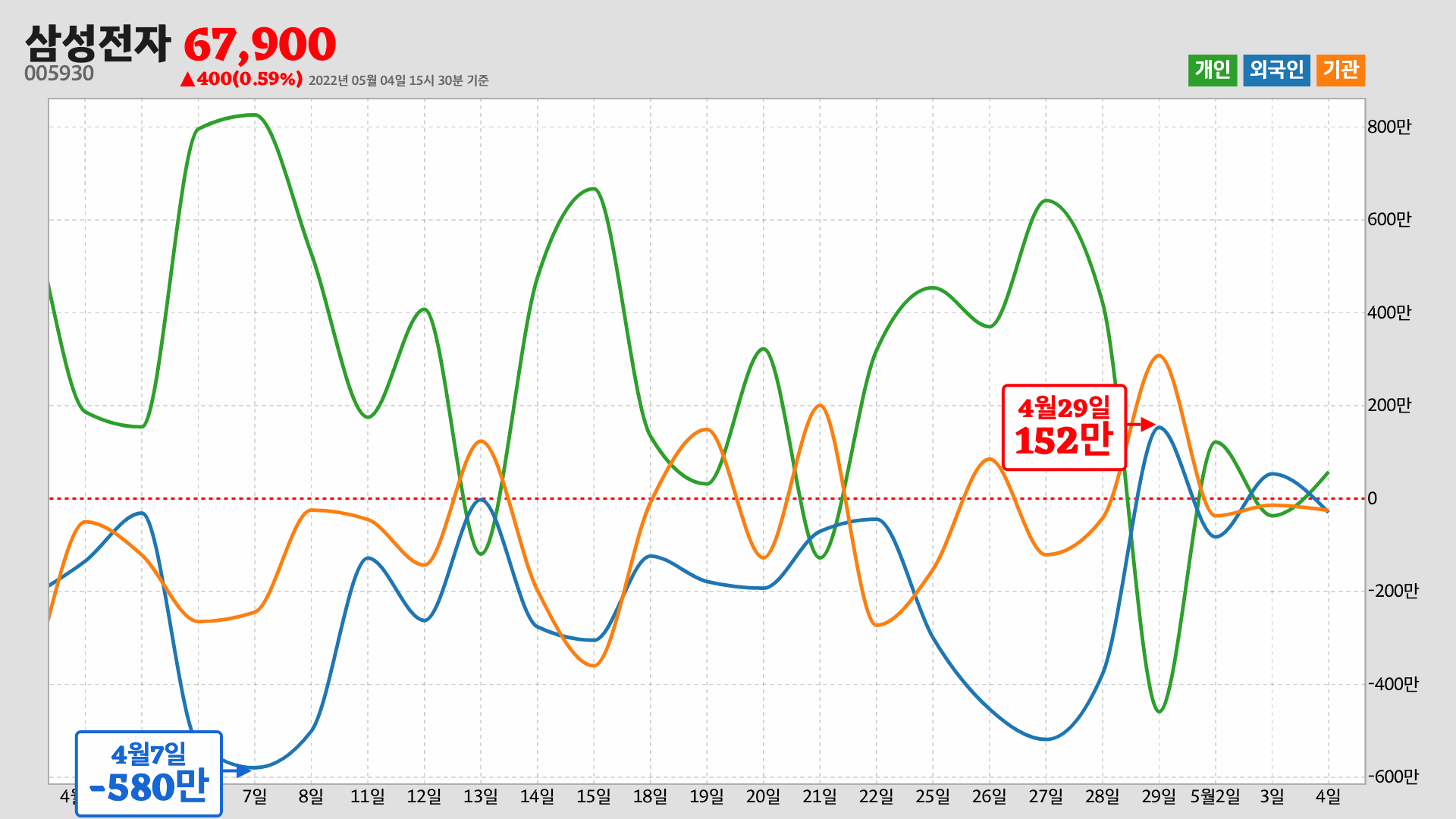Click the 11일 x-axis label
Image resolution: width=1456 pixels, height=819 pixels.
(368, 796)
